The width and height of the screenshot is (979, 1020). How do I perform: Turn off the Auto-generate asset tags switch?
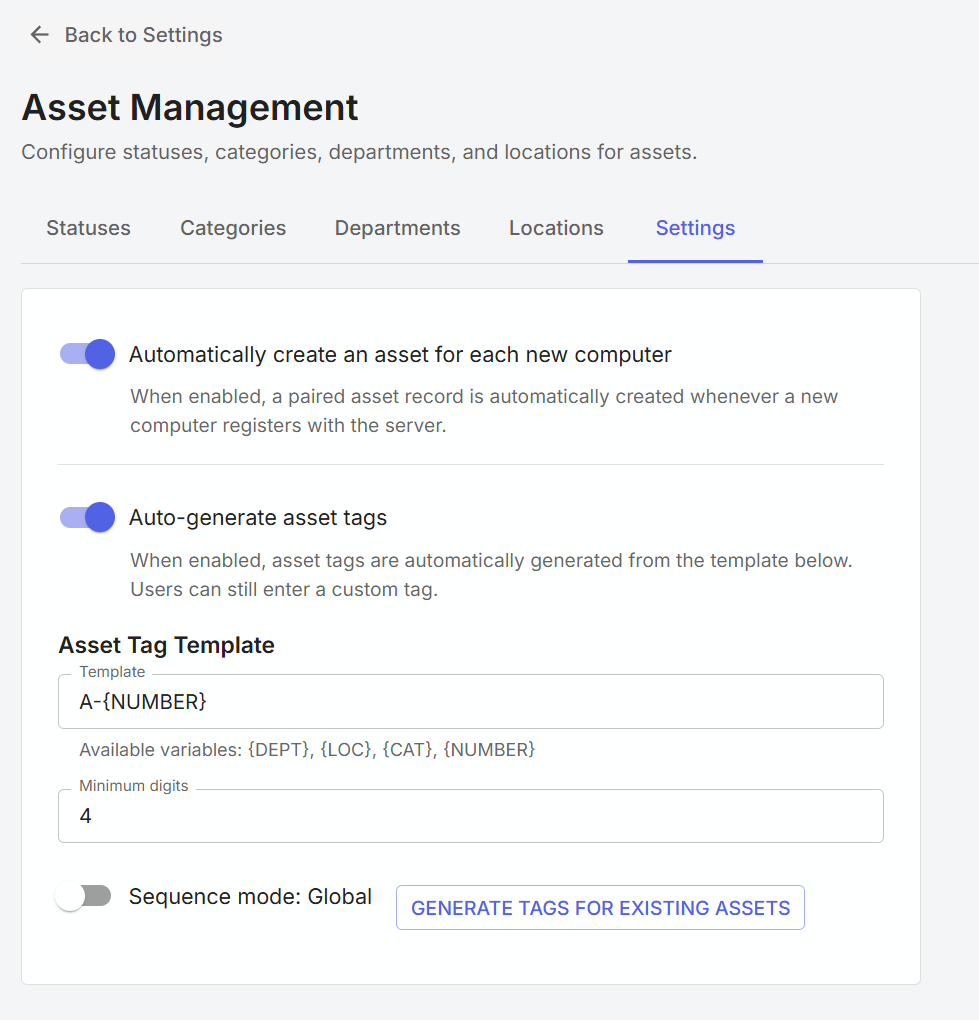[x=87, y=517]
